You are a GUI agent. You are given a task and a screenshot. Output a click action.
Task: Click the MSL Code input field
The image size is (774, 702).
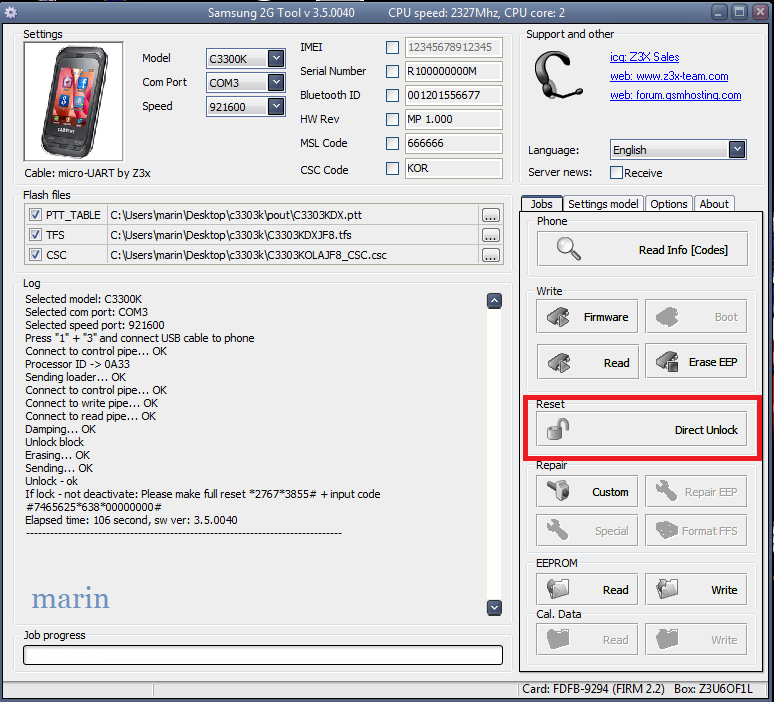pos(453,144)
